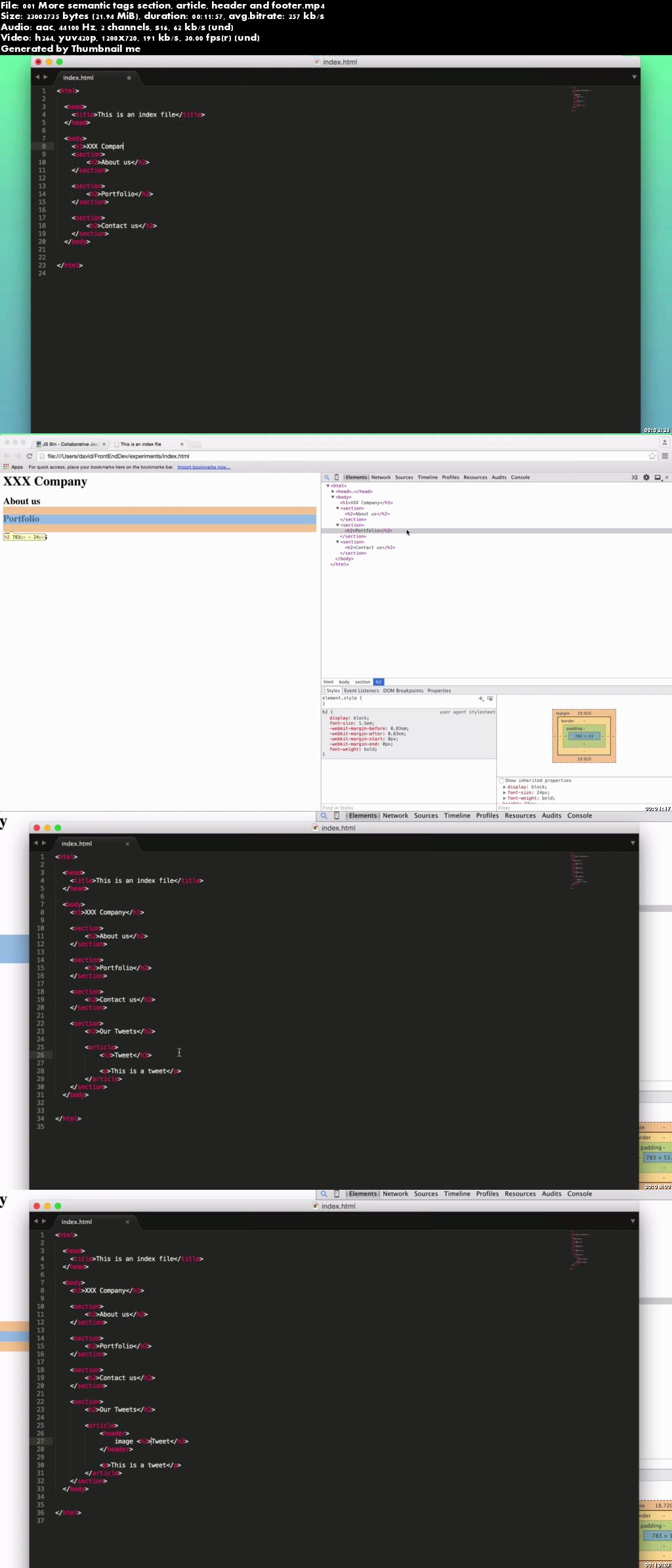The height and width of the screenshot is (1568, 672).
Task: Click tab back arrow in first Sublime frame
Action: pyautogui.click(x=37, y=77)
